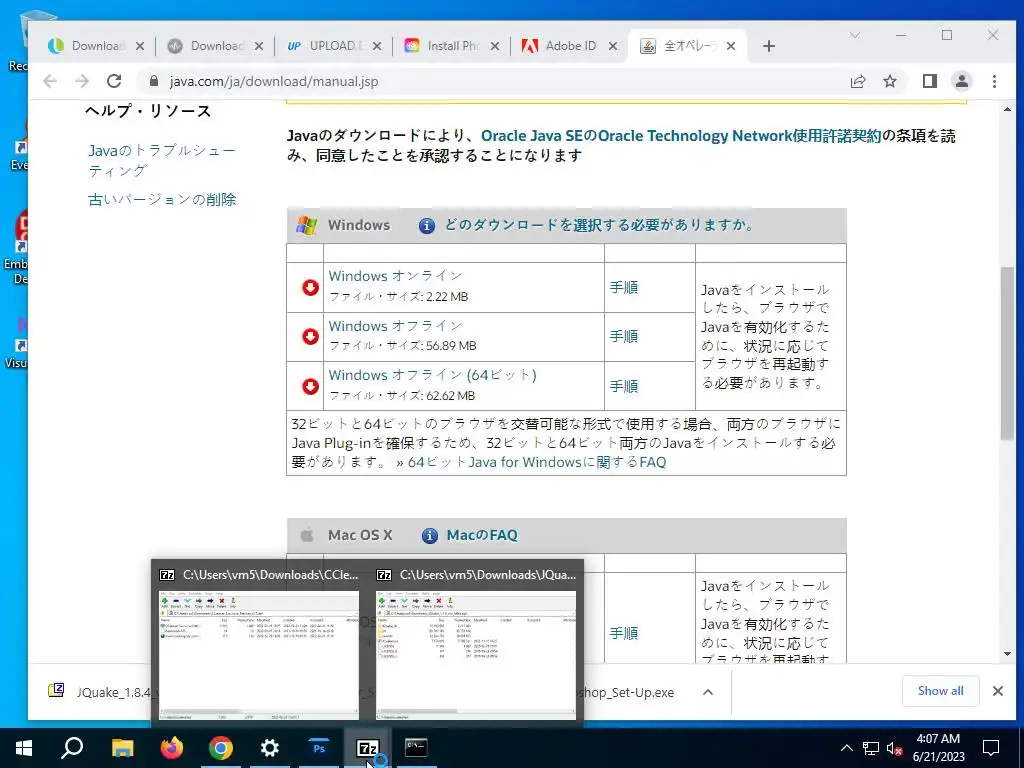Viewport: 1024px width, 768px height.
Task: Open Oracle Technology Network使用許諾契約 link
Action: click(x=681, y=136)
